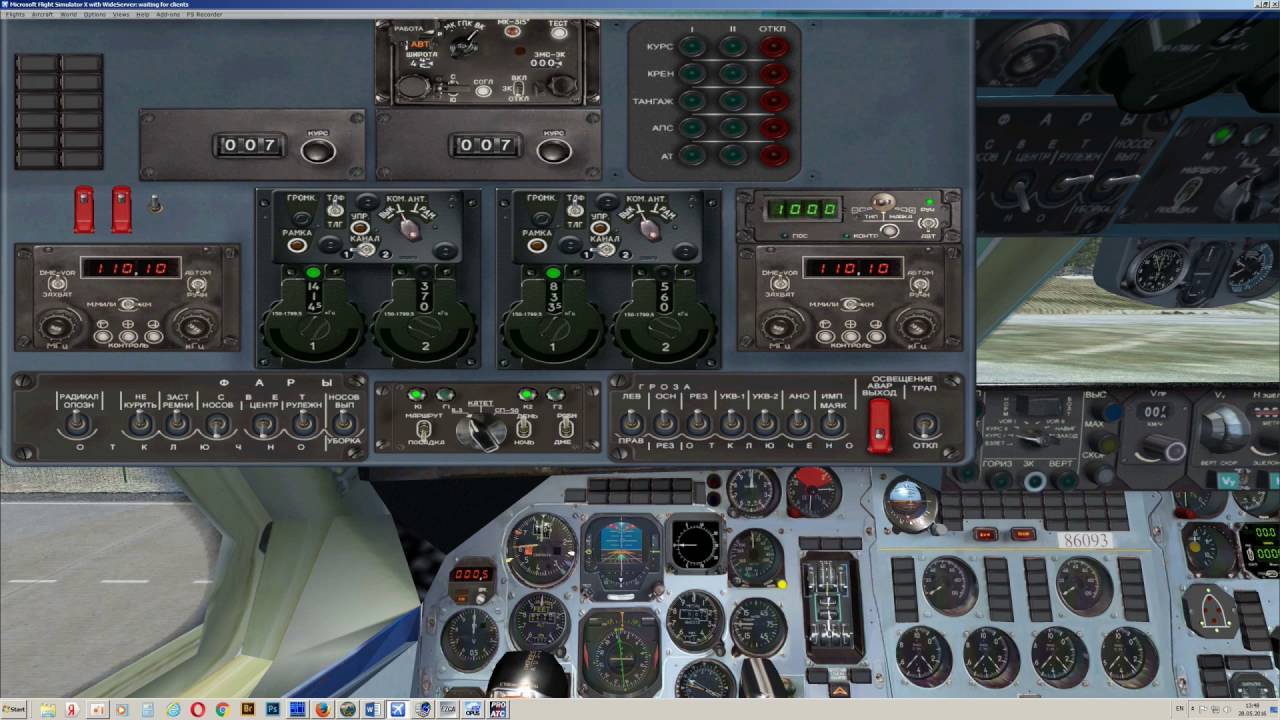Open Microsoft Word from the taskbar
1280x720 pixels.
372,709
